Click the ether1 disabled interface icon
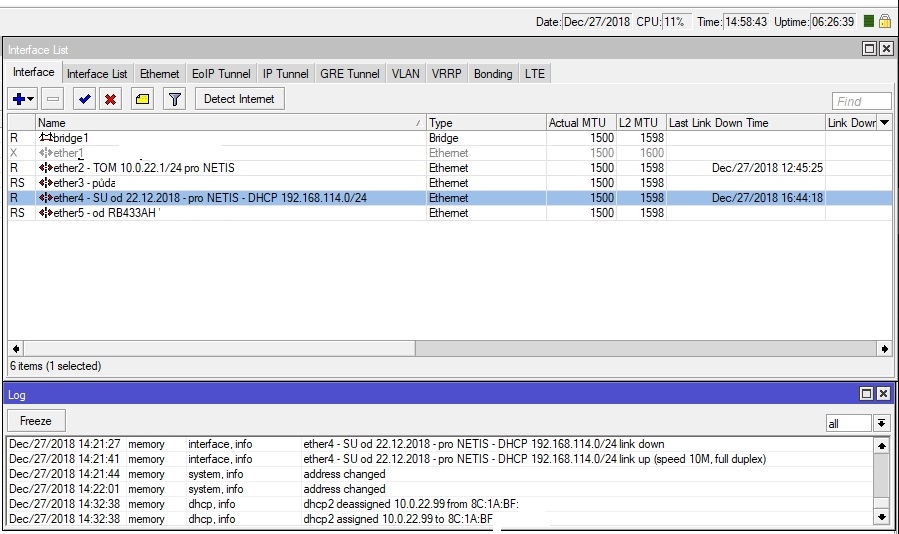Image resolution: width=899 pixels, height=534 pixels. 46,153
